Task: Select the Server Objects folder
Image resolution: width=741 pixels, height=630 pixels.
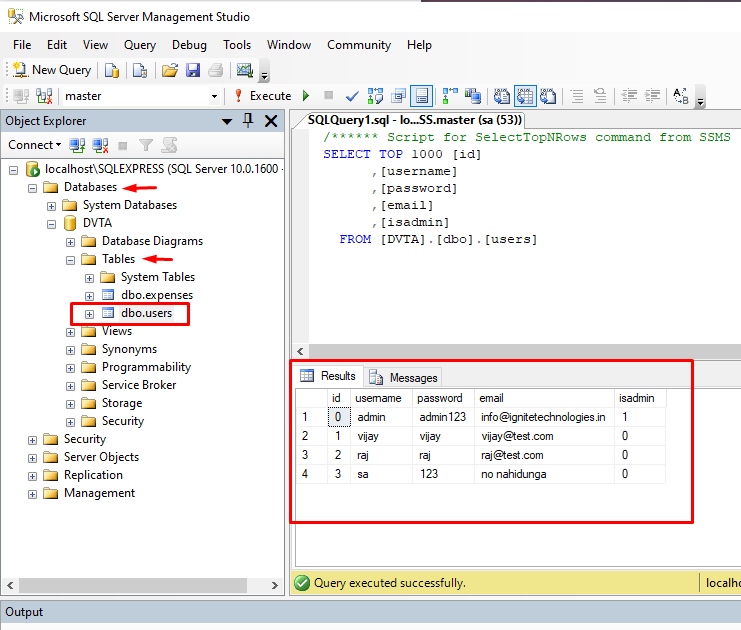Action: [102, 457]
